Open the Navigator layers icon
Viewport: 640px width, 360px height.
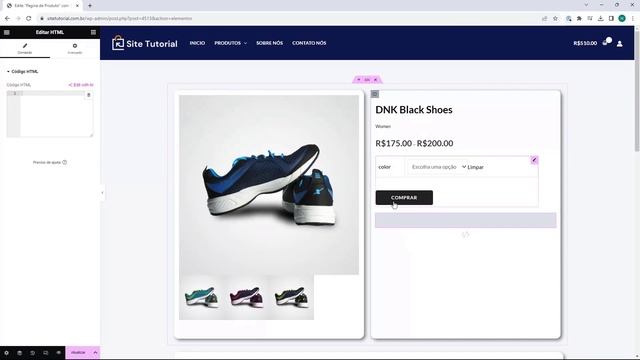coord(20,353)
